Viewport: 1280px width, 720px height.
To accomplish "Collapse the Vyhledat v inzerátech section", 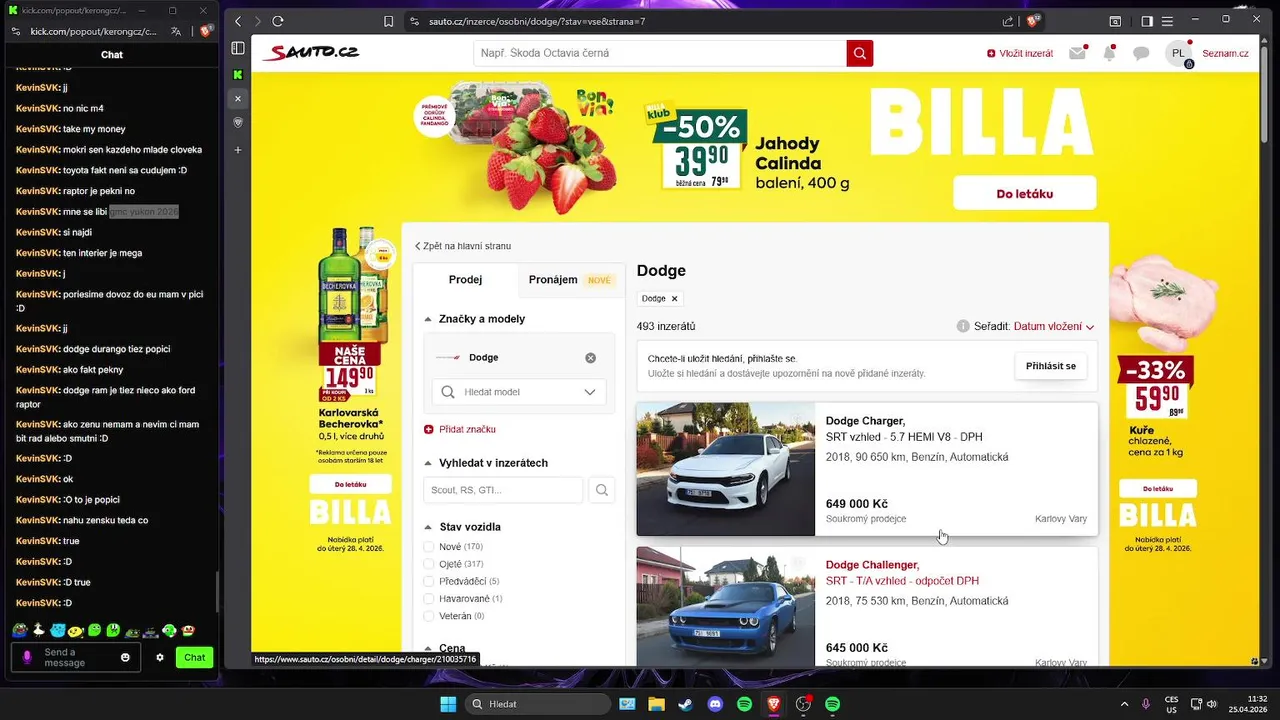I will [428, 463].
